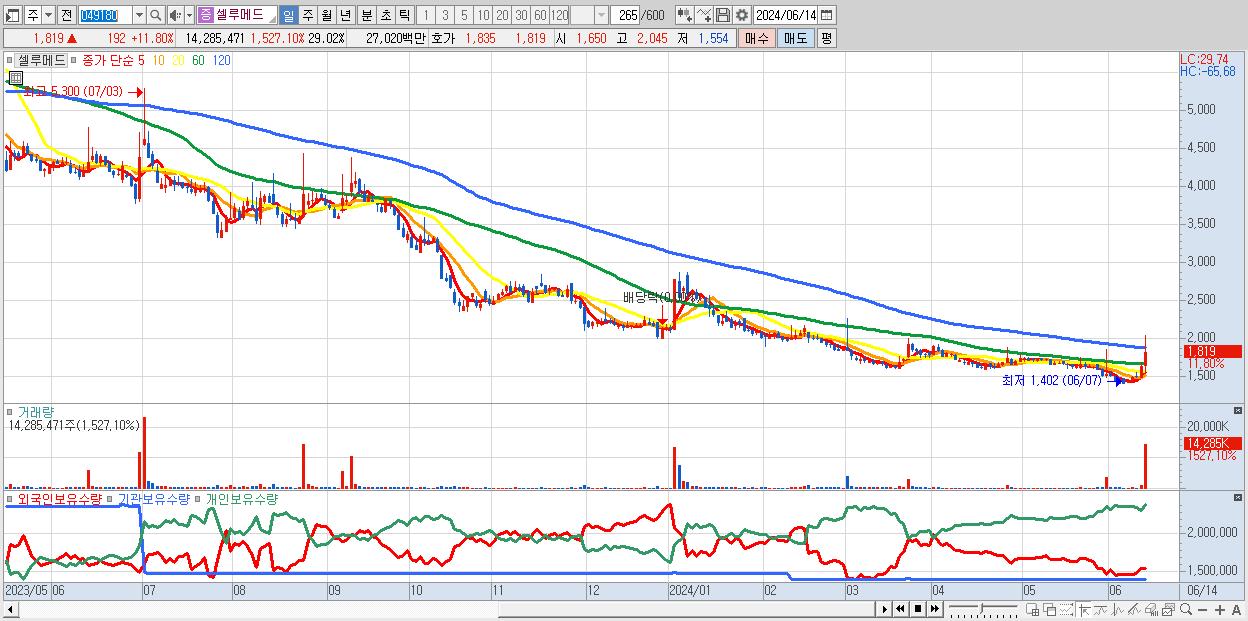Select the 주 weekly period toggle
1248x621 pixels.
coord(307,16)
